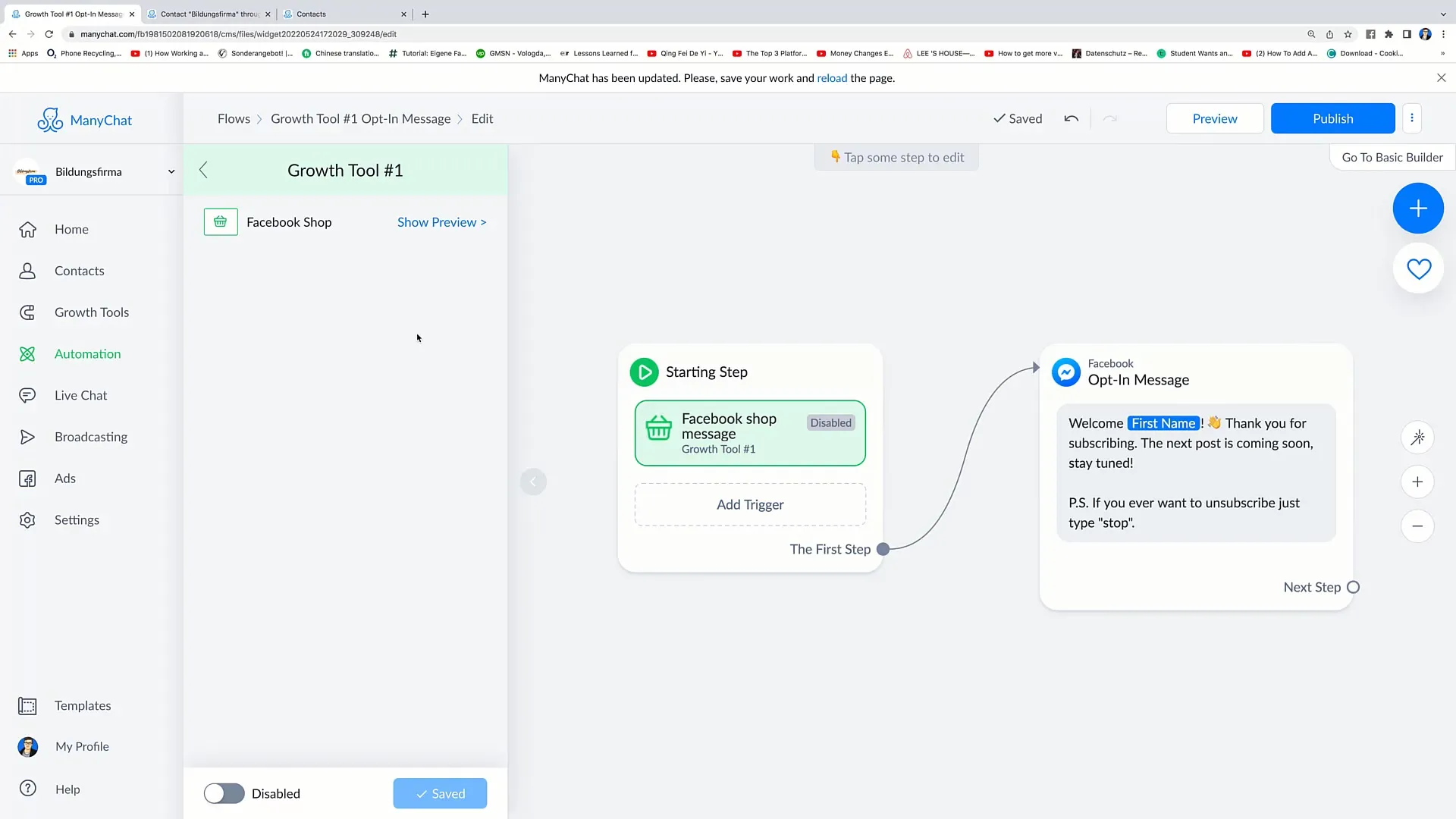The image size is (1456, 819).
Task: Bookmark page with star icon
Action: (1348, 34)
